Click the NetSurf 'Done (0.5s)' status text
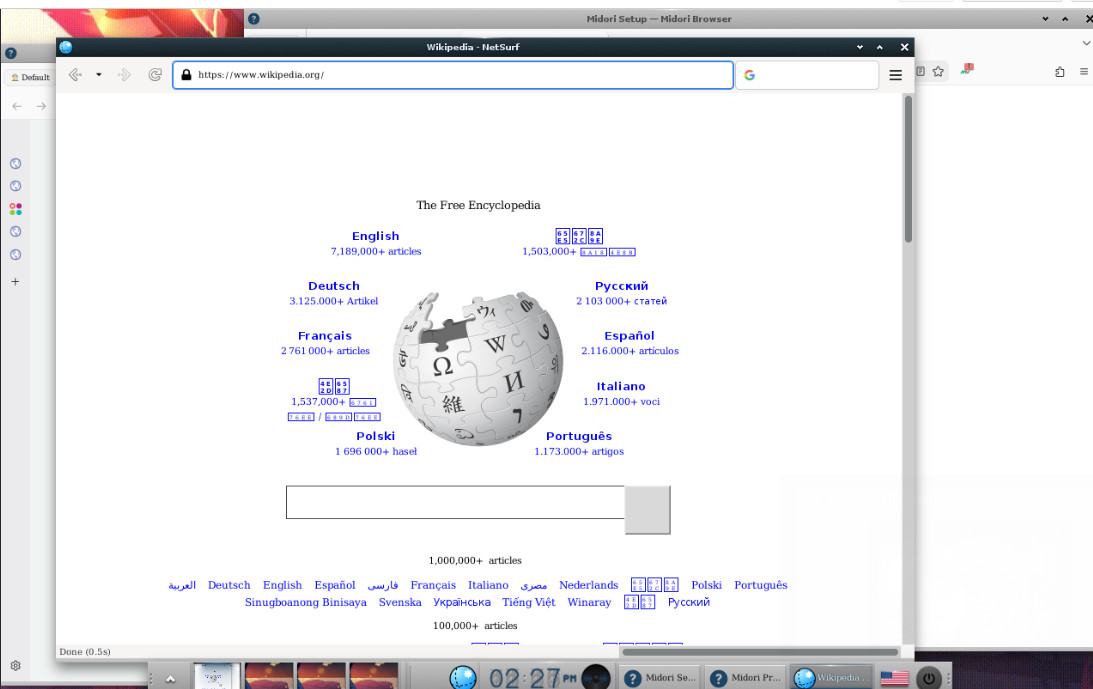The width and height of the screenshot is (1093, 689). [x=85, y=651]
